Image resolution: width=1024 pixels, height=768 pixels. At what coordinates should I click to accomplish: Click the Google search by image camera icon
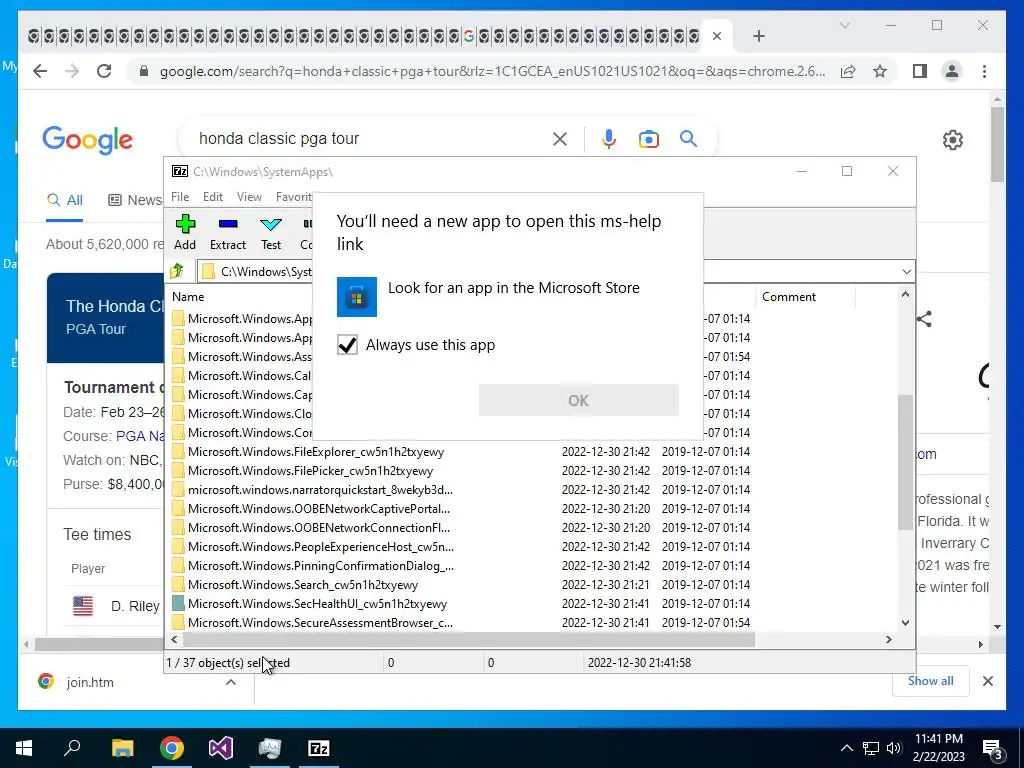648,138
